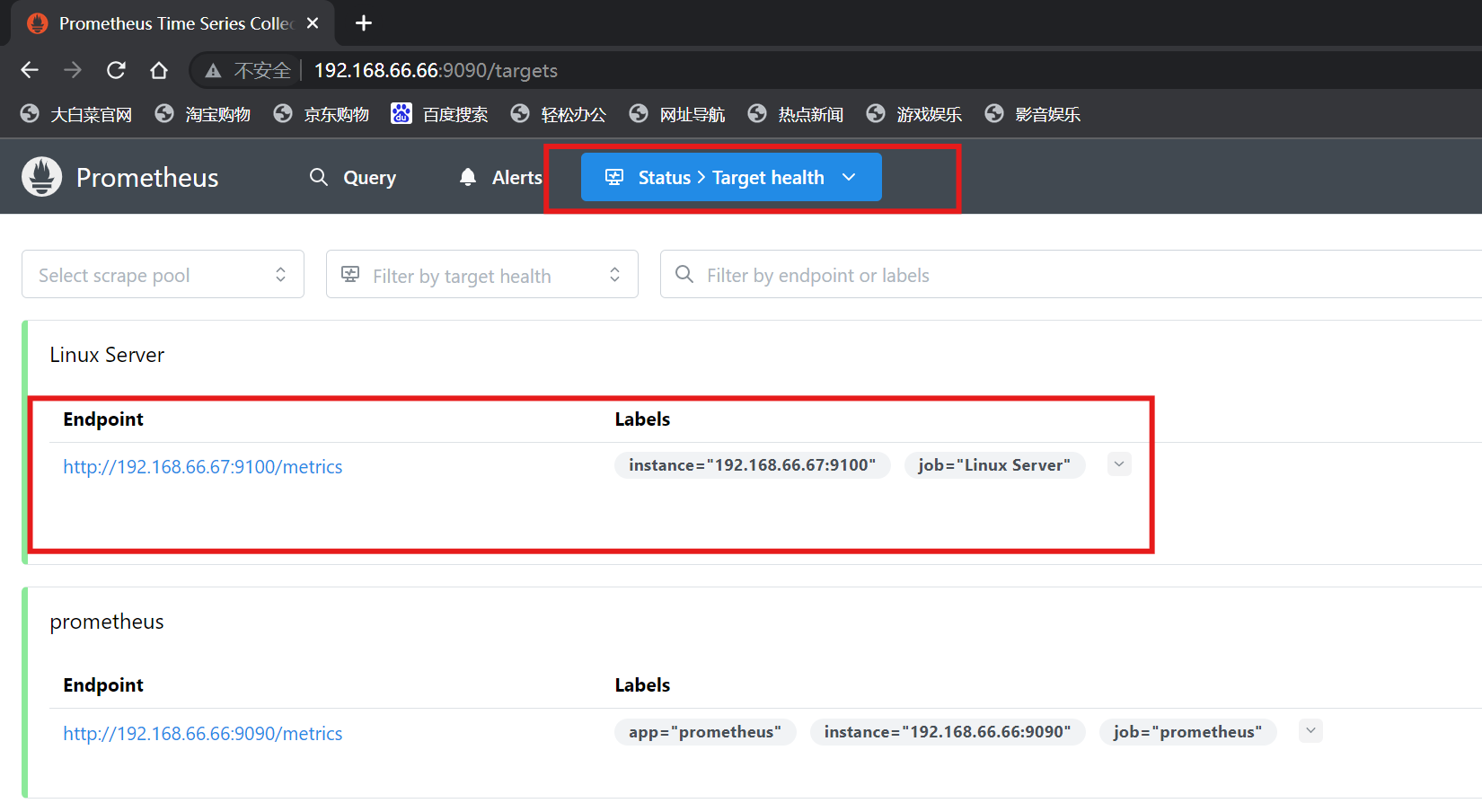Image resolution: width=1482 pixels, height=812 pixels.
Task: Click the prometheus pool heading
Action: click(x=107, y=622)
